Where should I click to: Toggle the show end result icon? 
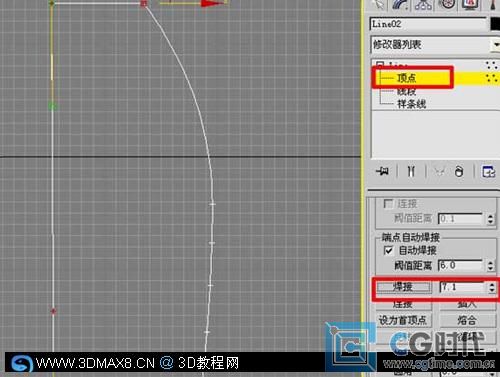[x=411, y=172]
